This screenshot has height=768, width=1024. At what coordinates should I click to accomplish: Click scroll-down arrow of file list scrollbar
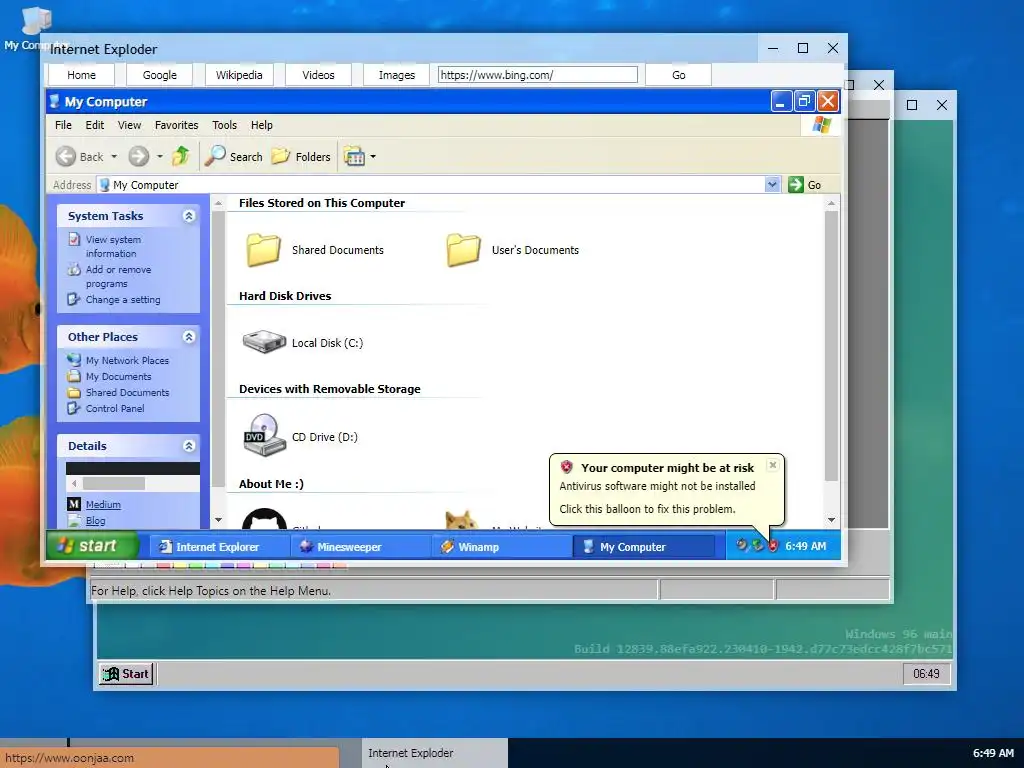pyautogui.click(x=831, y=520)
